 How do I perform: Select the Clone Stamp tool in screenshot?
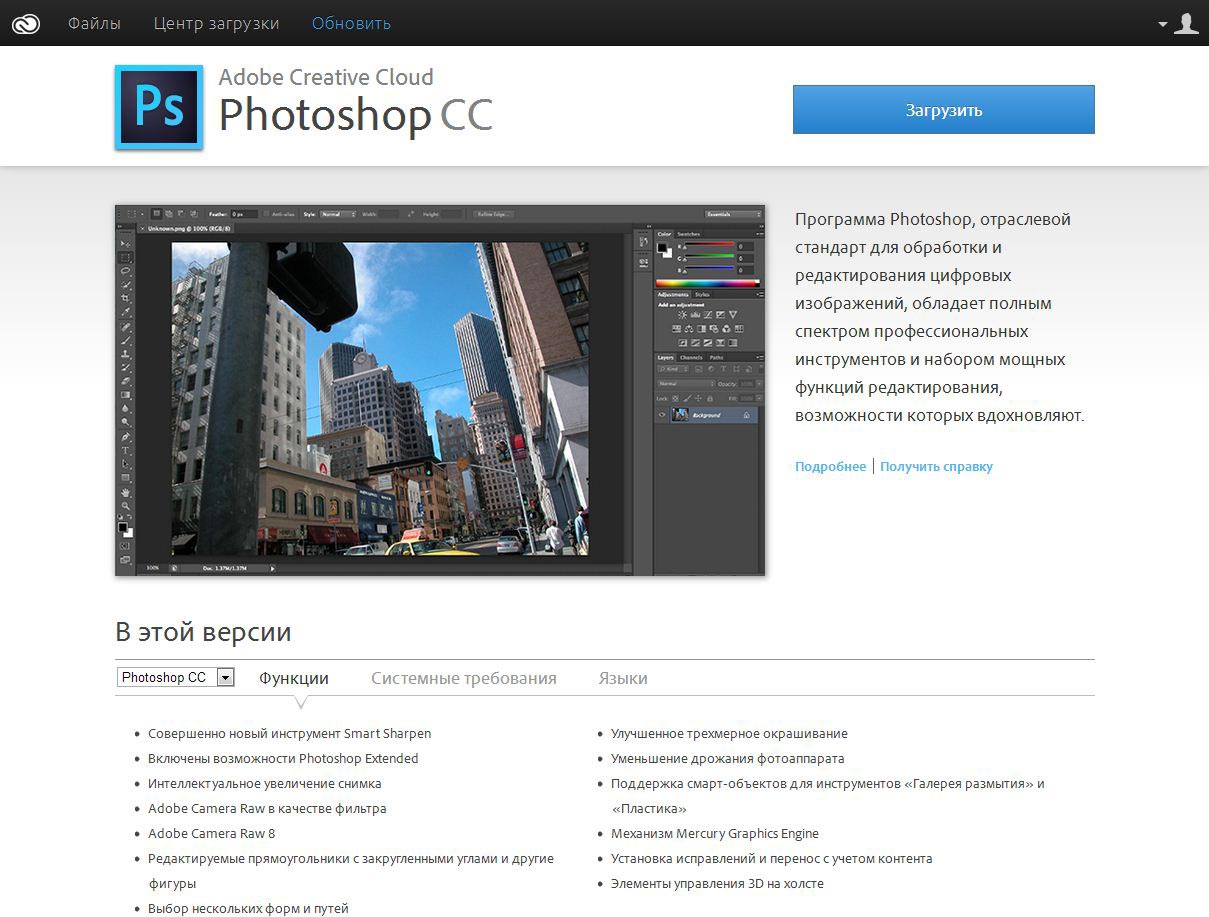(124, 354)
